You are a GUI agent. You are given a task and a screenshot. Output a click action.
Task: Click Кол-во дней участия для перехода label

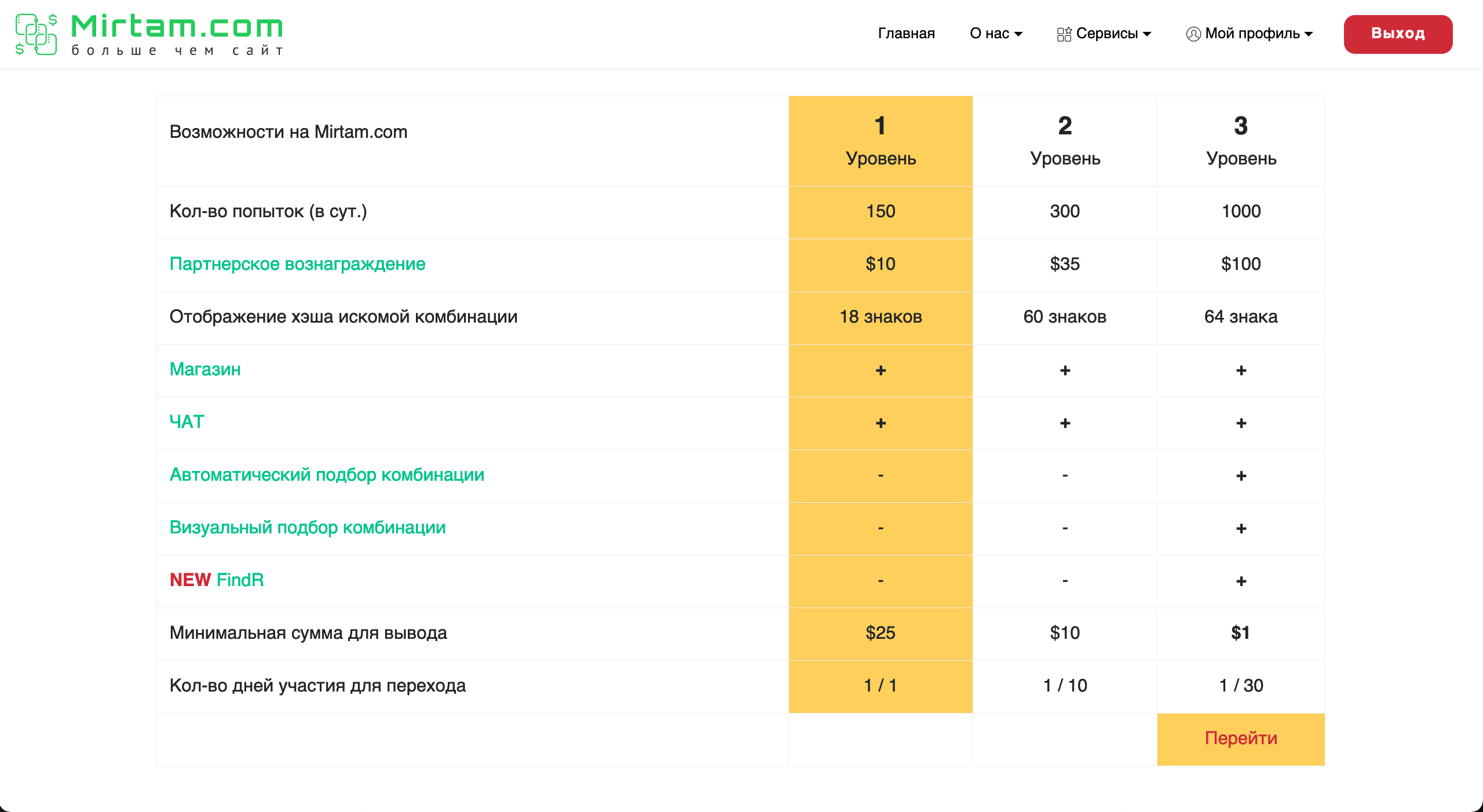click(317, 686)
